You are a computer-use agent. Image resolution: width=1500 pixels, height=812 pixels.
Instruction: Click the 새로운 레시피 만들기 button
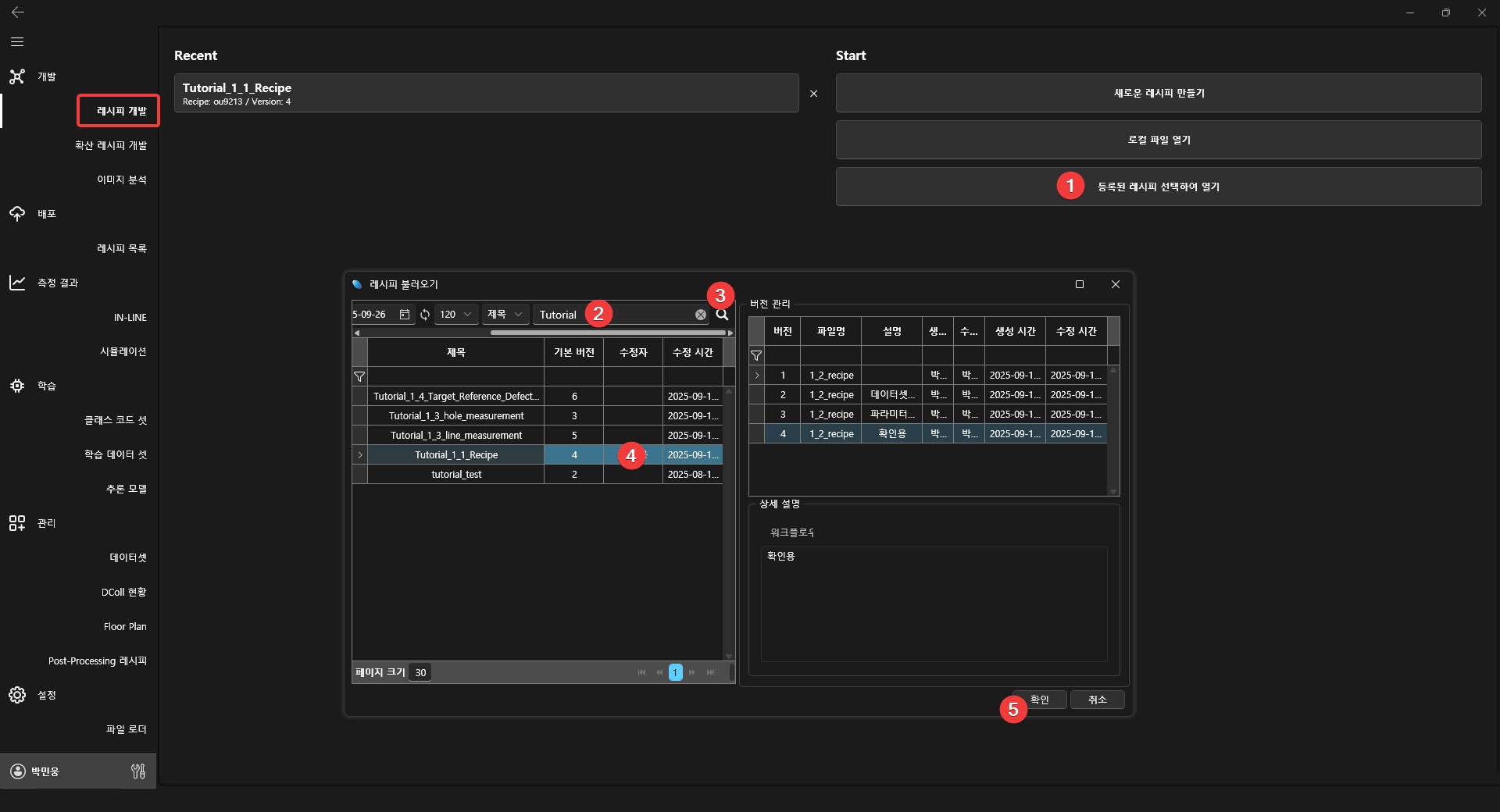coord(1158,93)
